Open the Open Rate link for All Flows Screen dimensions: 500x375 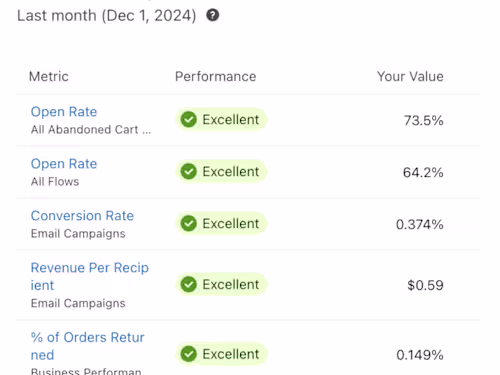[x=64, y=164]
